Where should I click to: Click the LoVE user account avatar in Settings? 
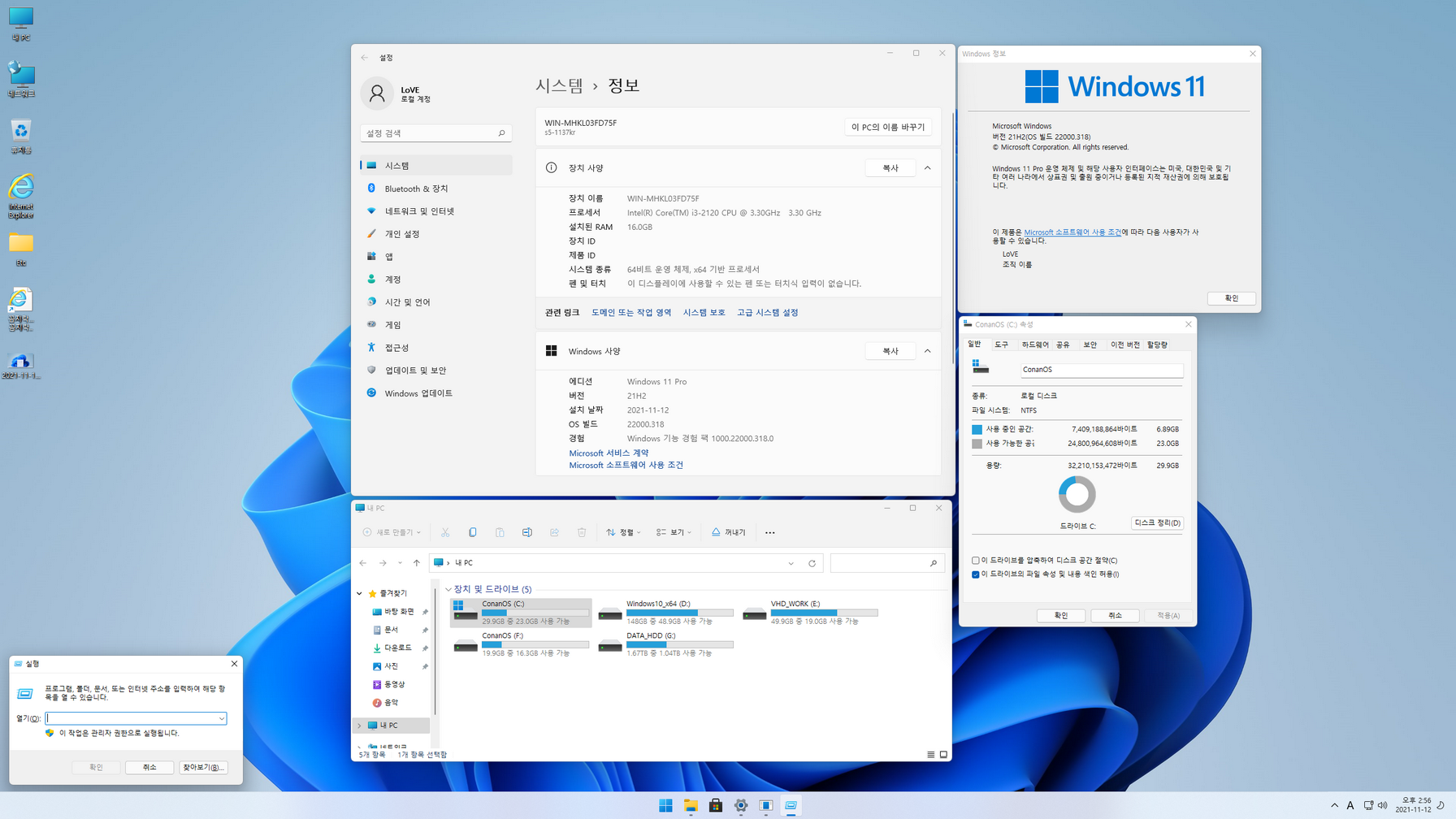pyautogui.click(x=377, y=94)
